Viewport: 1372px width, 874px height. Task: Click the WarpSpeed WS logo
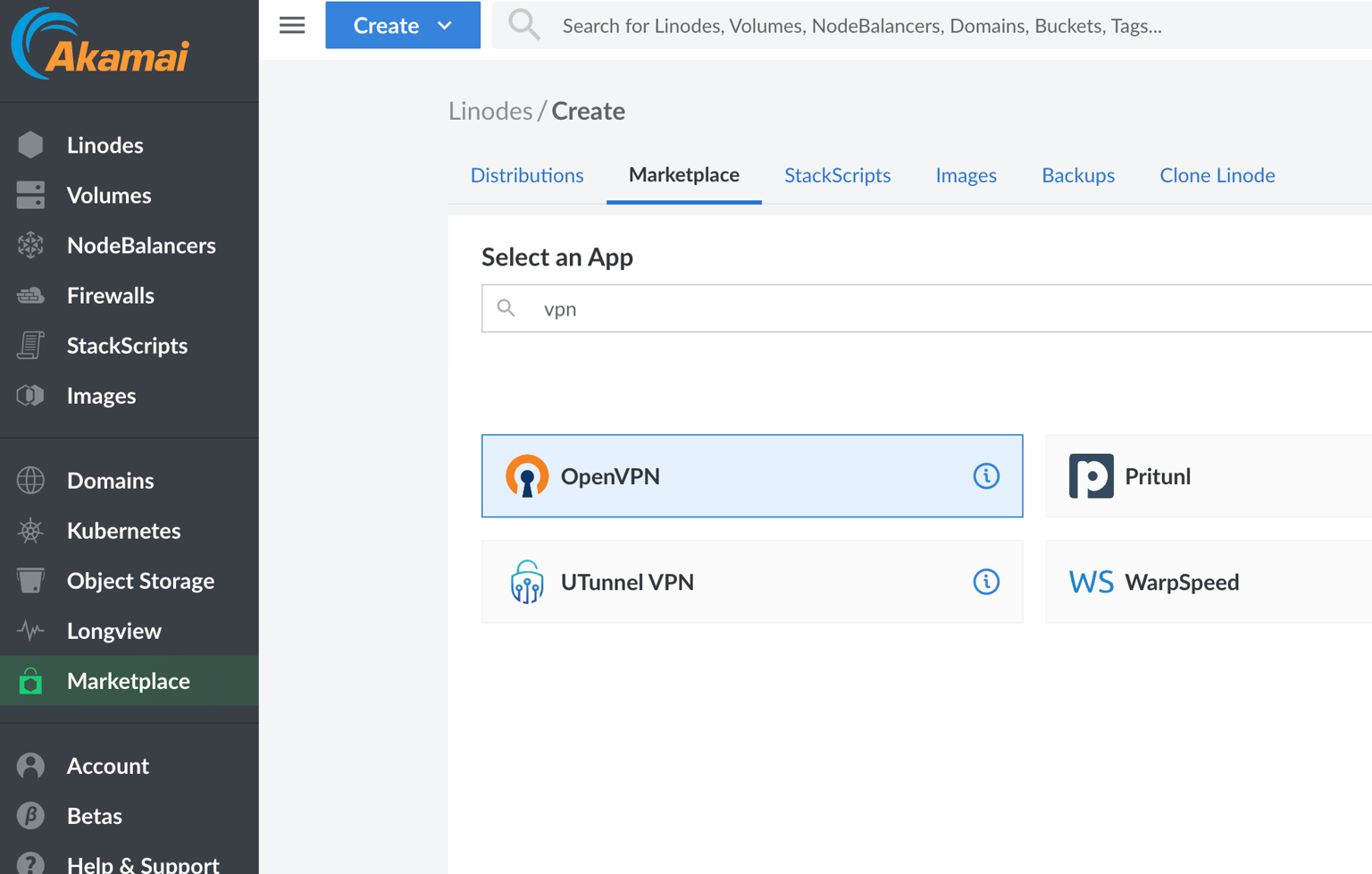click(1092, 582)
